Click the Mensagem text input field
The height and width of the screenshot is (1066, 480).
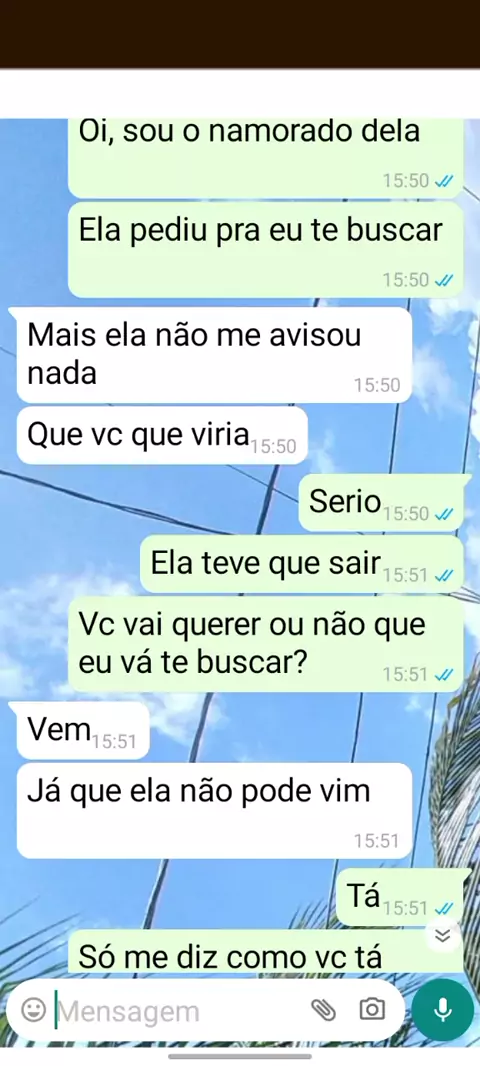coord(180,1011)
